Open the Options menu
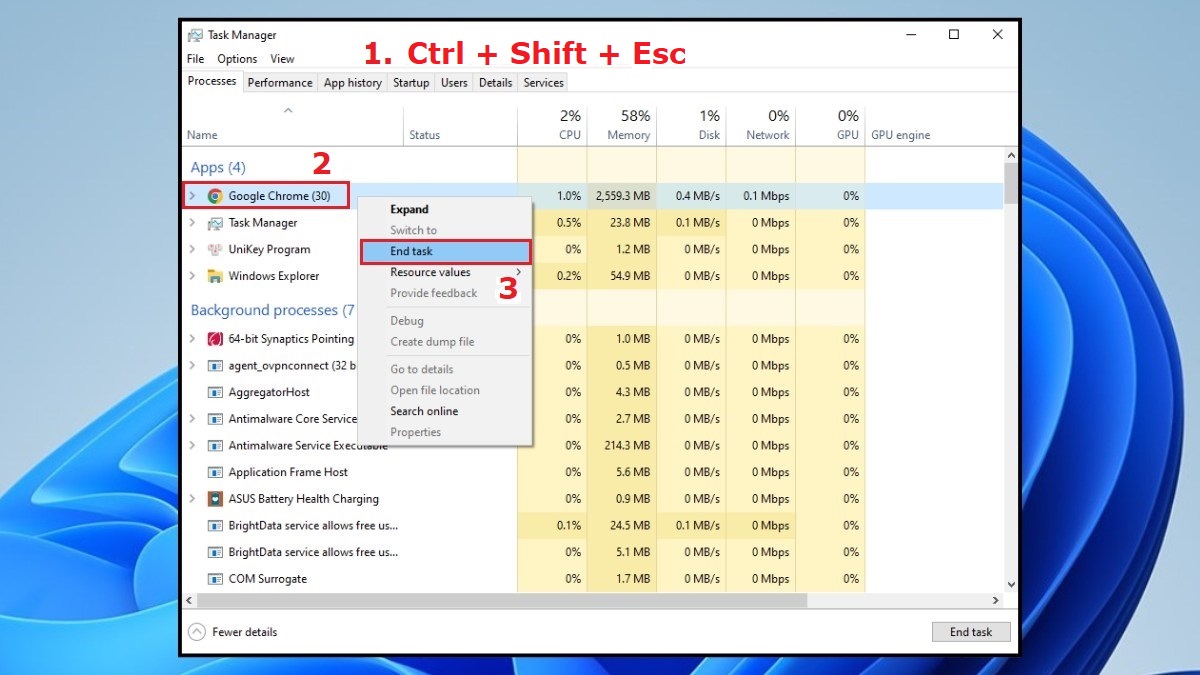 (x=237, y=59)
